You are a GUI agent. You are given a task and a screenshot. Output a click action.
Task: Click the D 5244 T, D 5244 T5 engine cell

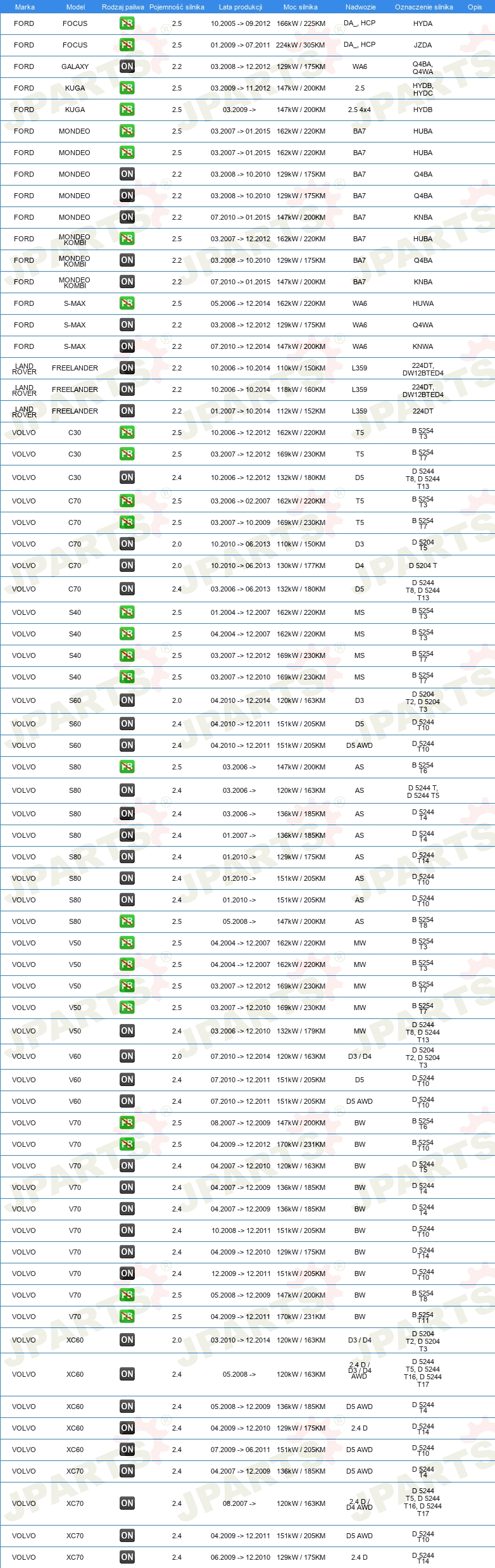[x=423, y=792]
